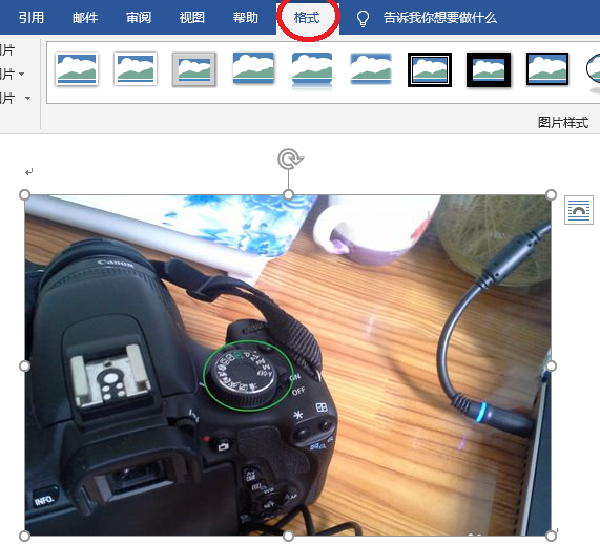600x544 pixels.
Task: Click the rotation handle above the picture
Action: (x=289, y=158)
